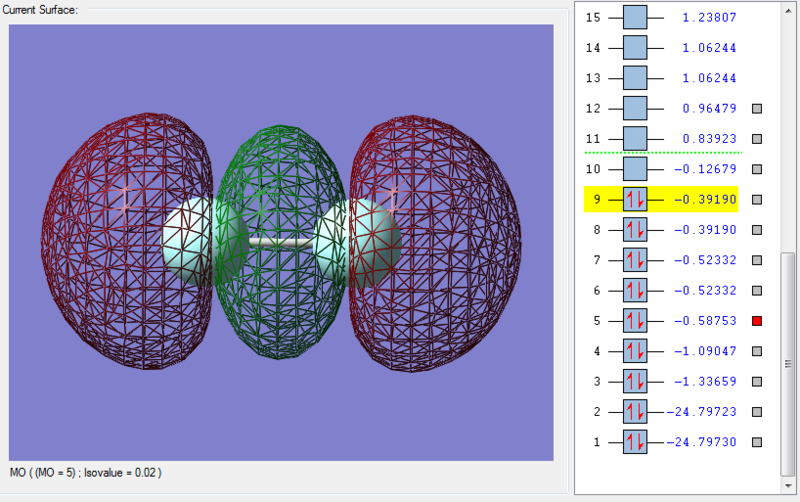Image resolution: width=800 pixels, height=502 pixels.
Task: Select the orbital 15 occupancy box
Action: click(x=635, y=17)
